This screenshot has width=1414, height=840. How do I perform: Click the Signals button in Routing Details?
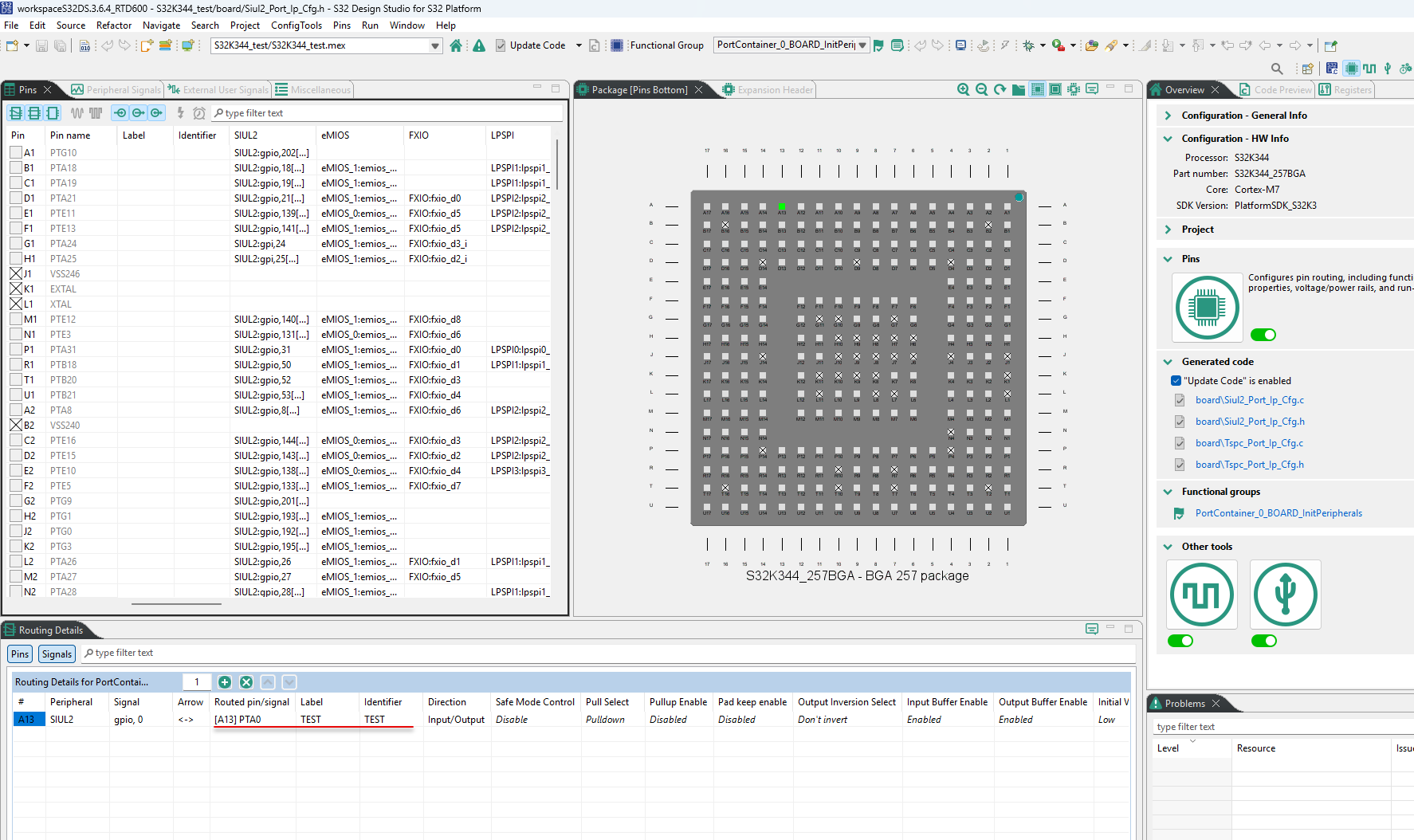coord(57,654)
